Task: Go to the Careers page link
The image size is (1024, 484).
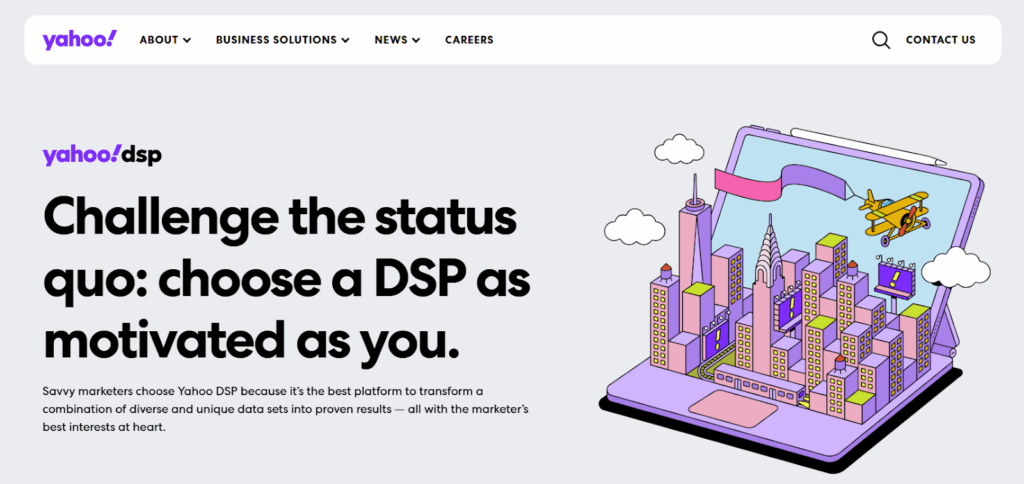Action: coord(469,40)
